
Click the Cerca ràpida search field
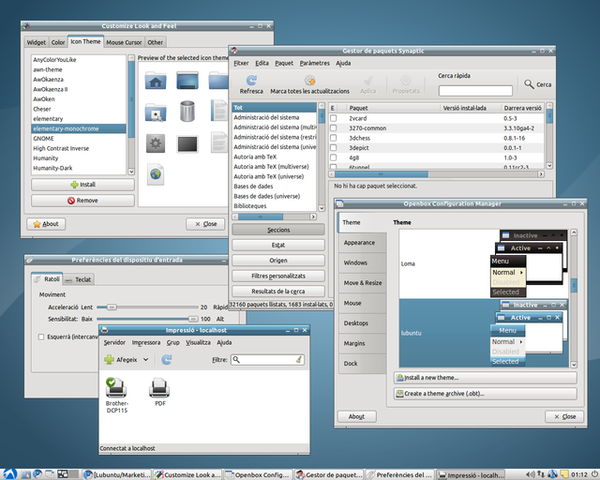coord(476,91)
